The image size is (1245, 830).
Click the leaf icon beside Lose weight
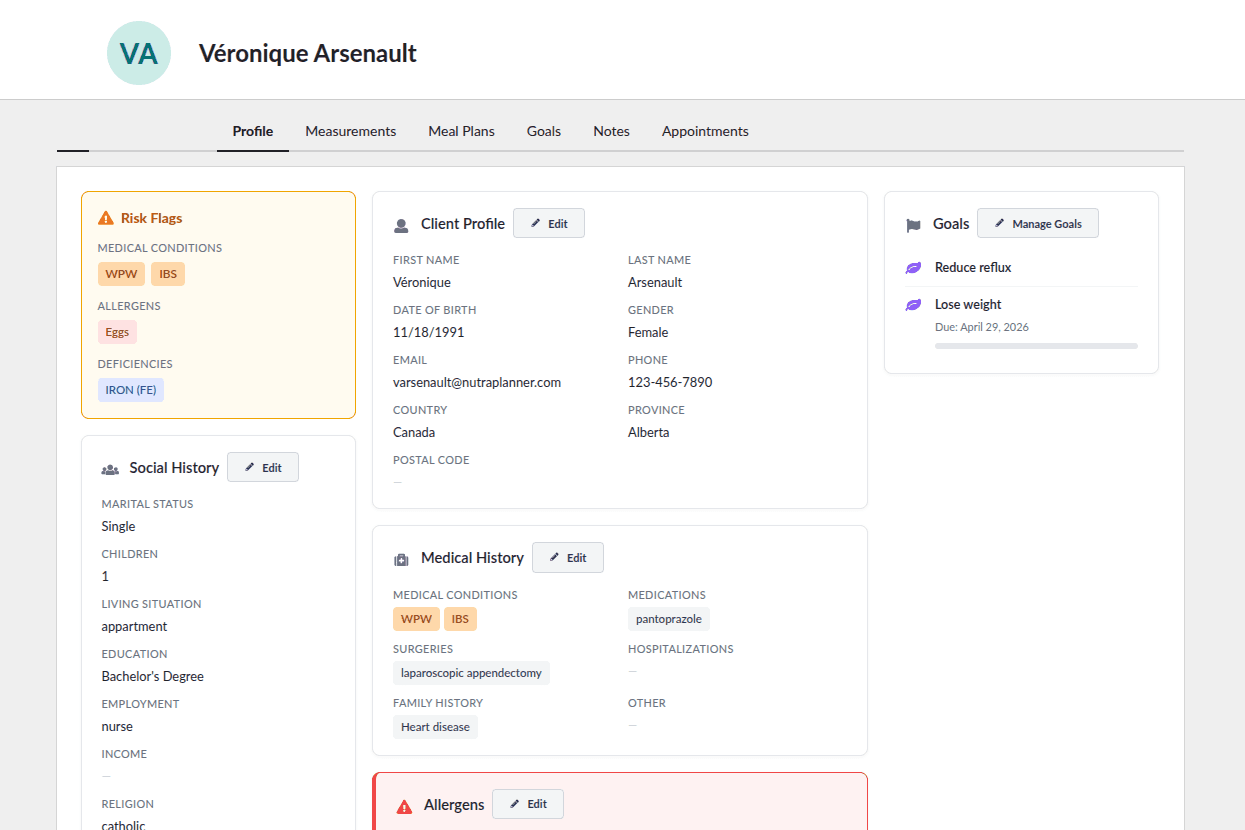913,305
